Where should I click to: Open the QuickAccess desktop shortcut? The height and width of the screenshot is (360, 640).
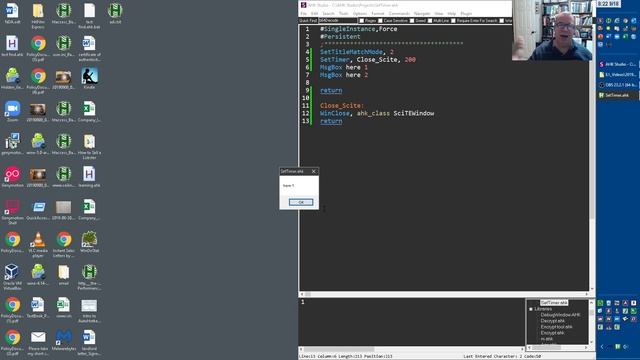(x=38, y=209)
